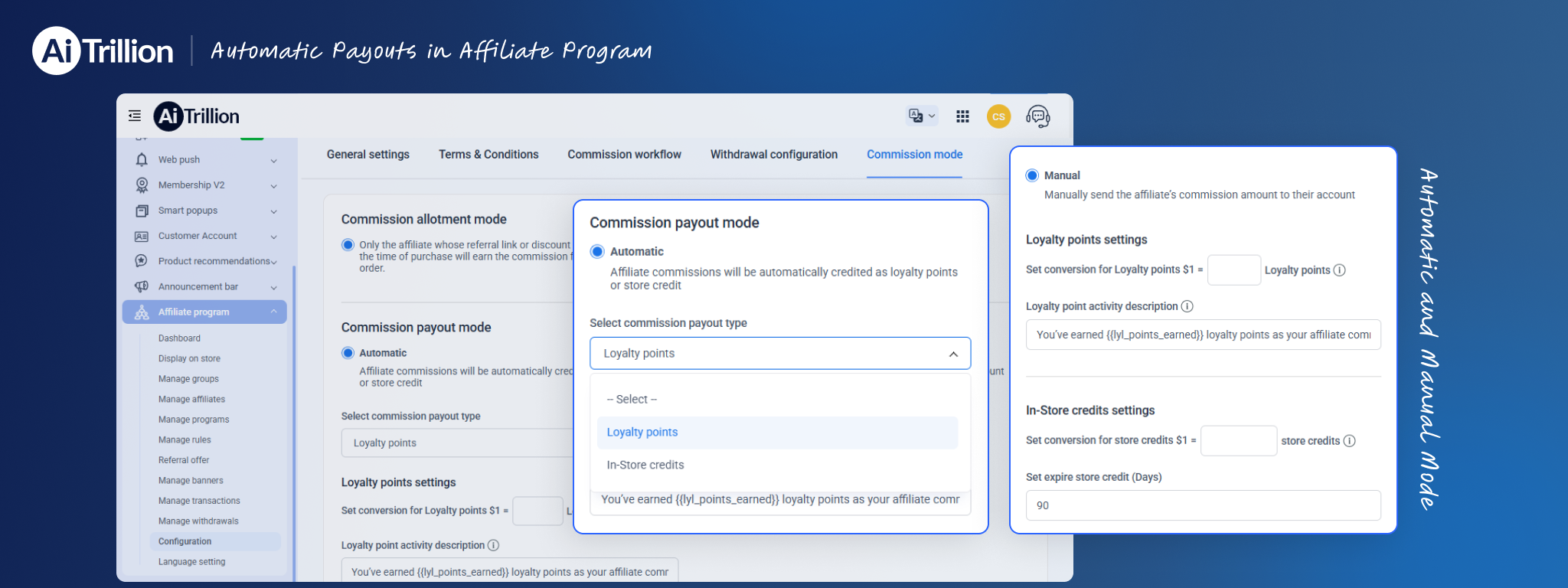Click info icon beside Loyalty points label
Viewport: 1568px width, 588px height.
pyautogui.click(x=1339, y=270)
